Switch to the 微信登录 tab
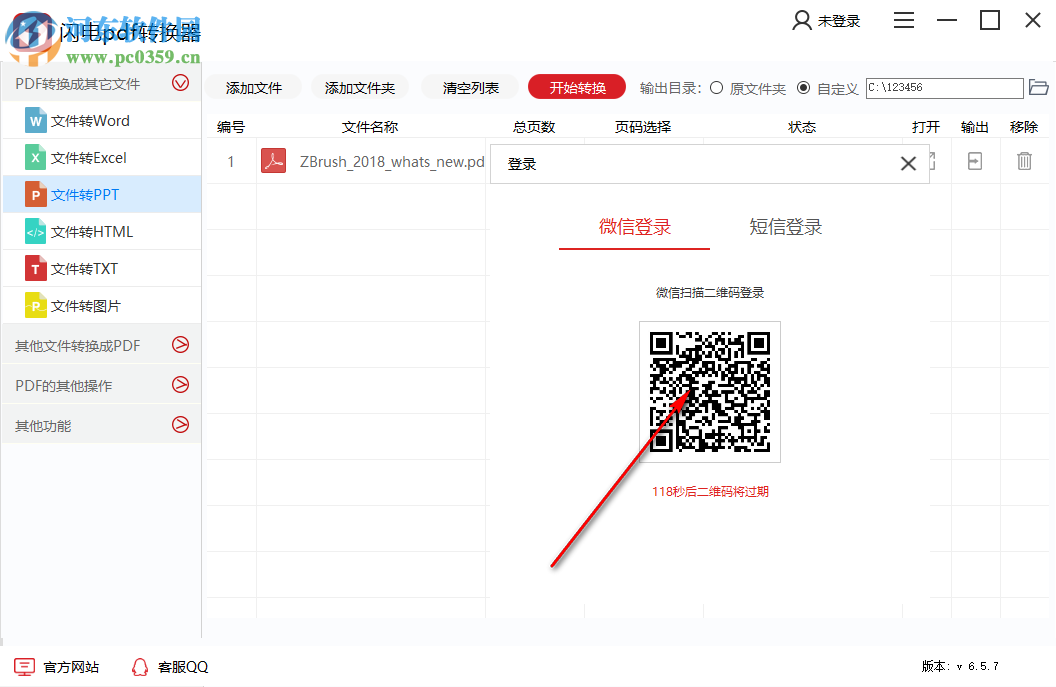The width and height of the screenshot is (1056, 687). point(634,227)
